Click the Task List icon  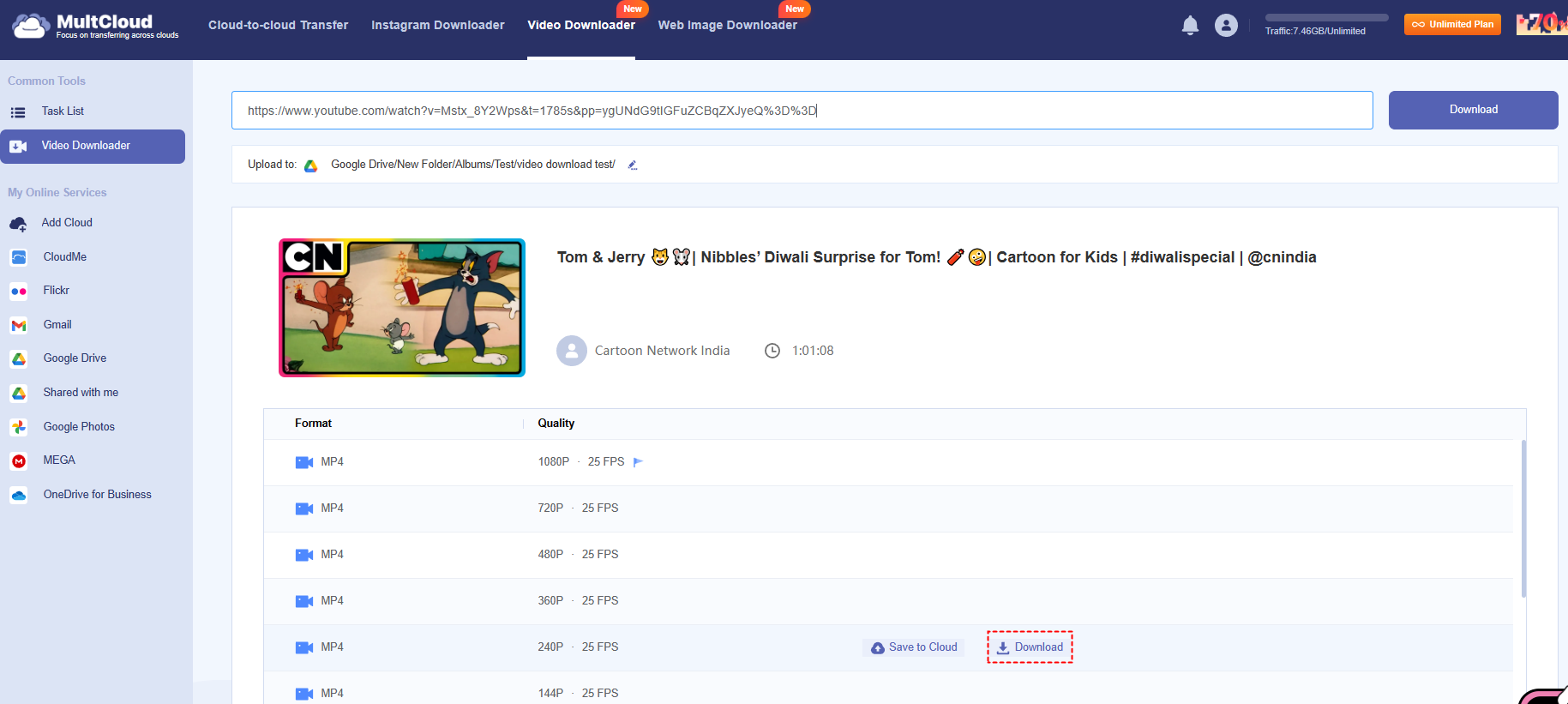click(18, 111)
